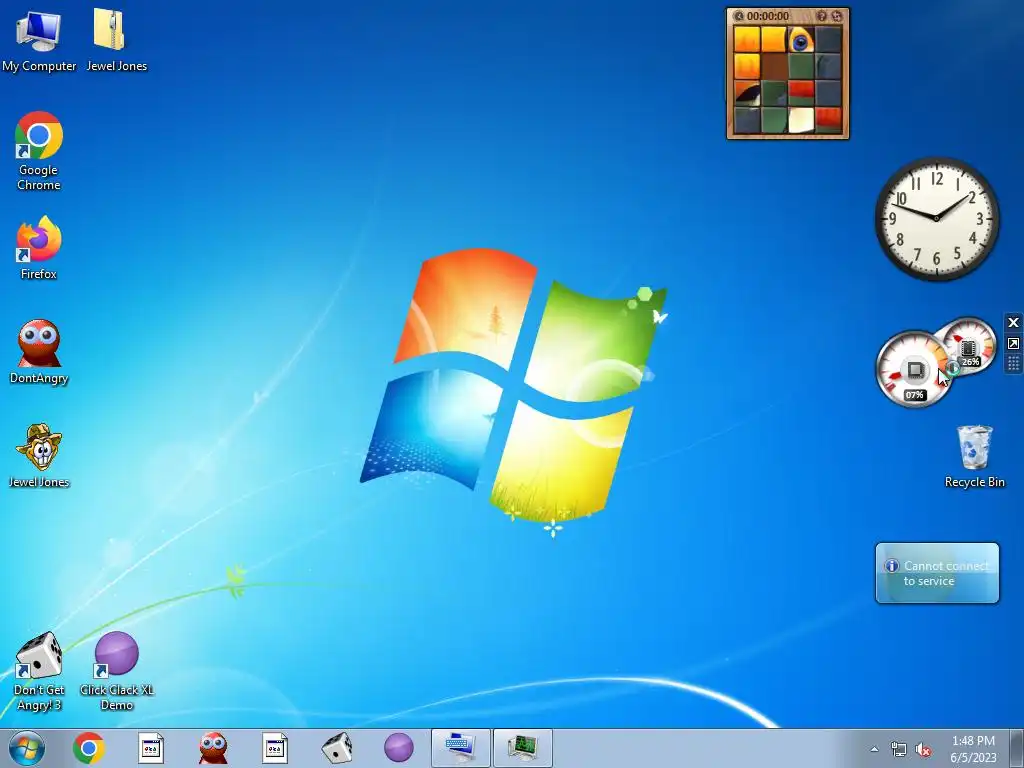Click the puzzle gadget solve/shuffle icon
This screenshot has width=1024, height=768.
click(837, 16)
